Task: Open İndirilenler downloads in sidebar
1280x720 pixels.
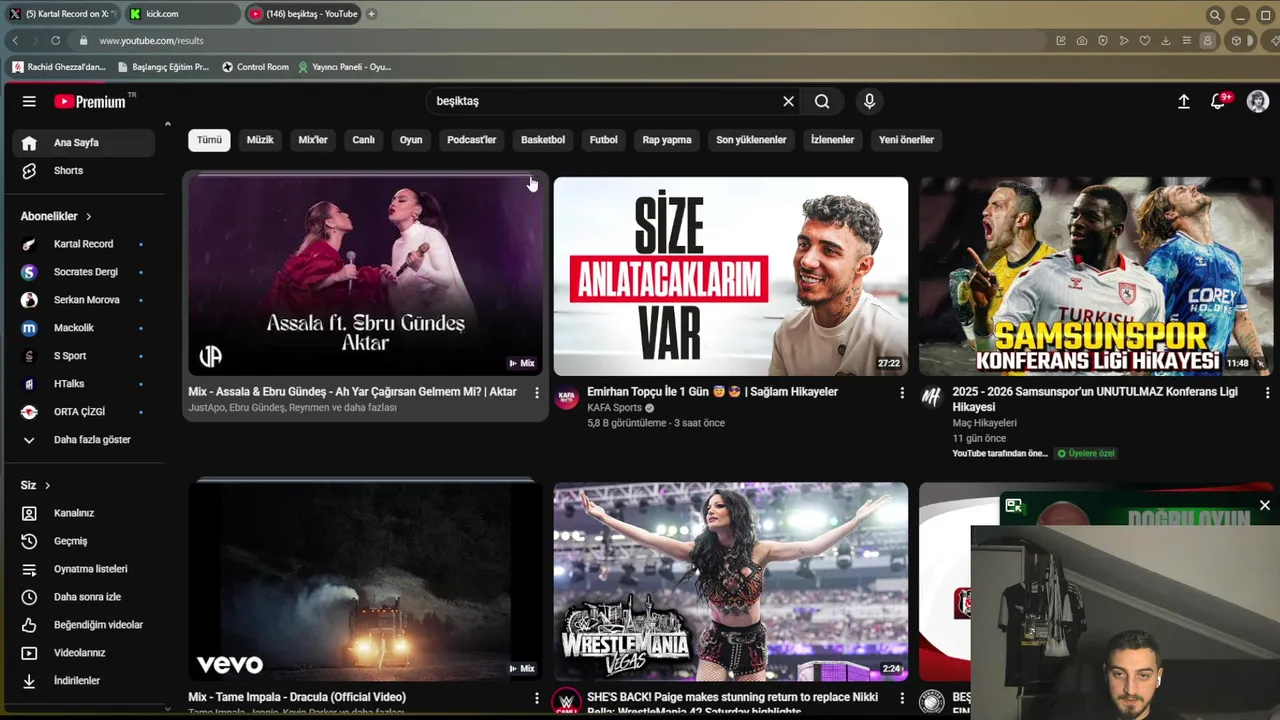Action: 84,681
